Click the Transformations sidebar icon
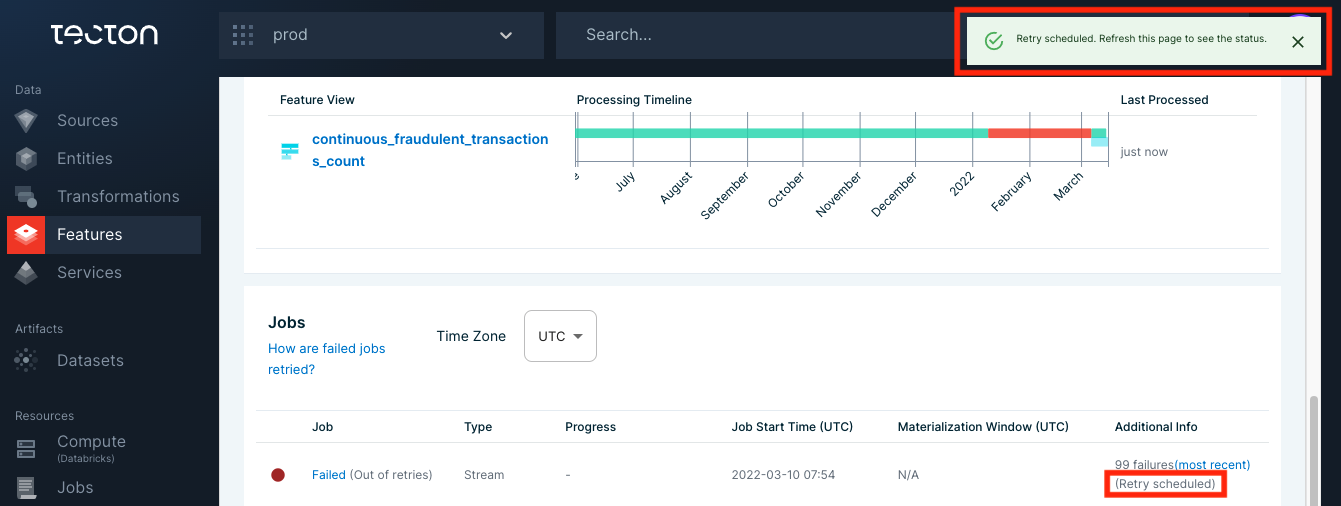Viewport: 1341px width, 506px height. [x=26, y=197]
